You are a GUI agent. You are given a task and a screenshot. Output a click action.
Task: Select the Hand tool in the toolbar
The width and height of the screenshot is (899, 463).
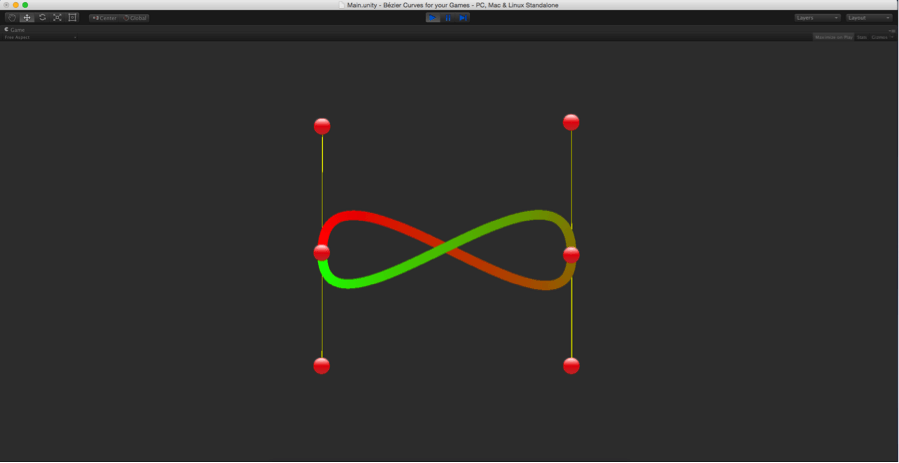coord(12,18)
